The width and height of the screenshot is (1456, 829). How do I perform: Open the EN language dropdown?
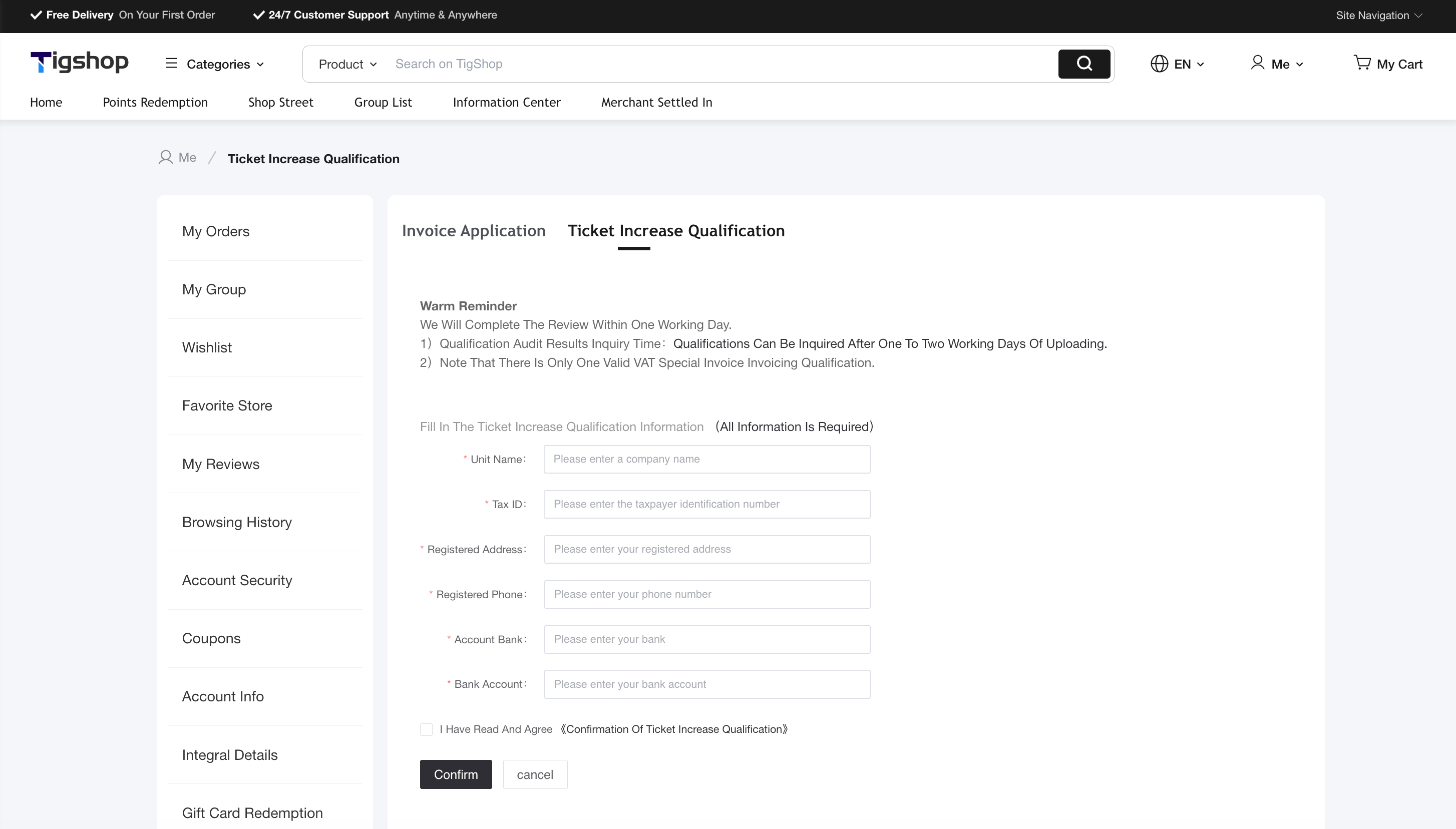coord(1188,65)
